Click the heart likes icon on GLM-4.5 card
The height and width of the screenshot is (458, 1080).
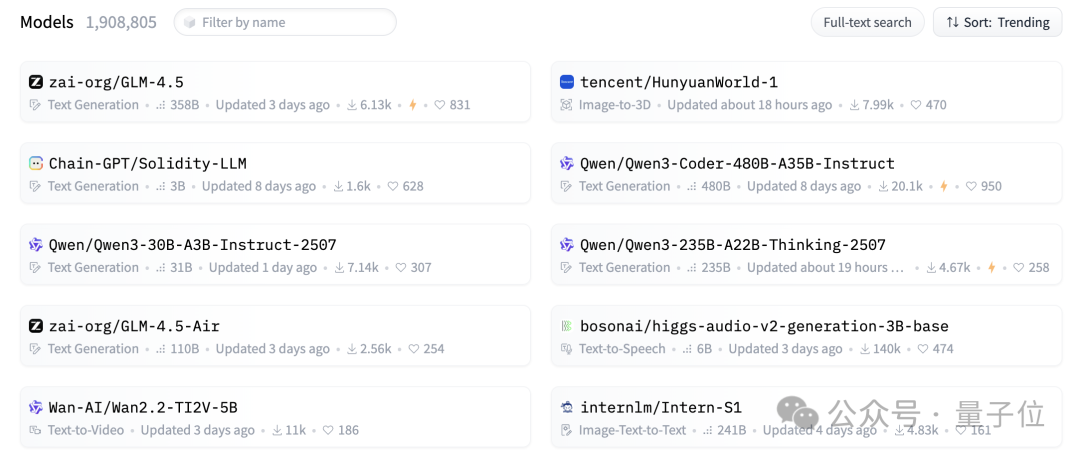439,105
